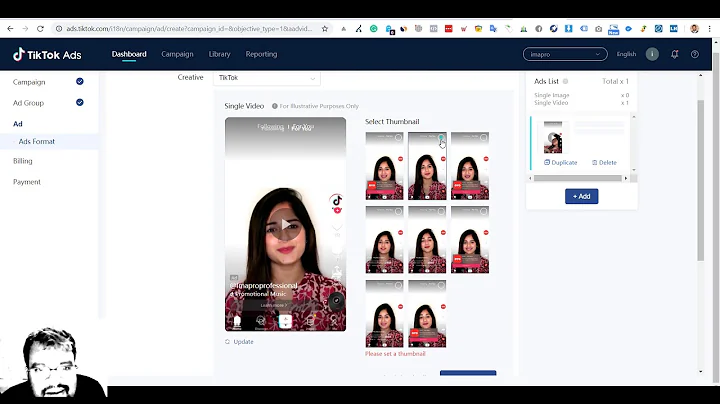
Task: Open the help question mark icon
Action: [695, 54]
